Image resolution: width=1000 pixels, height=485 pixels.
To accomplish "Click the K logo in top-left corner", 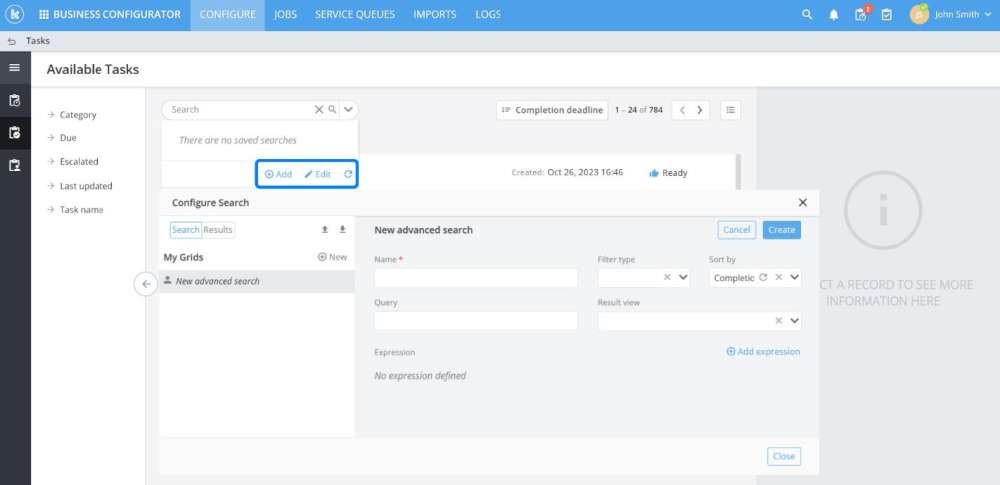I will 14,14.
